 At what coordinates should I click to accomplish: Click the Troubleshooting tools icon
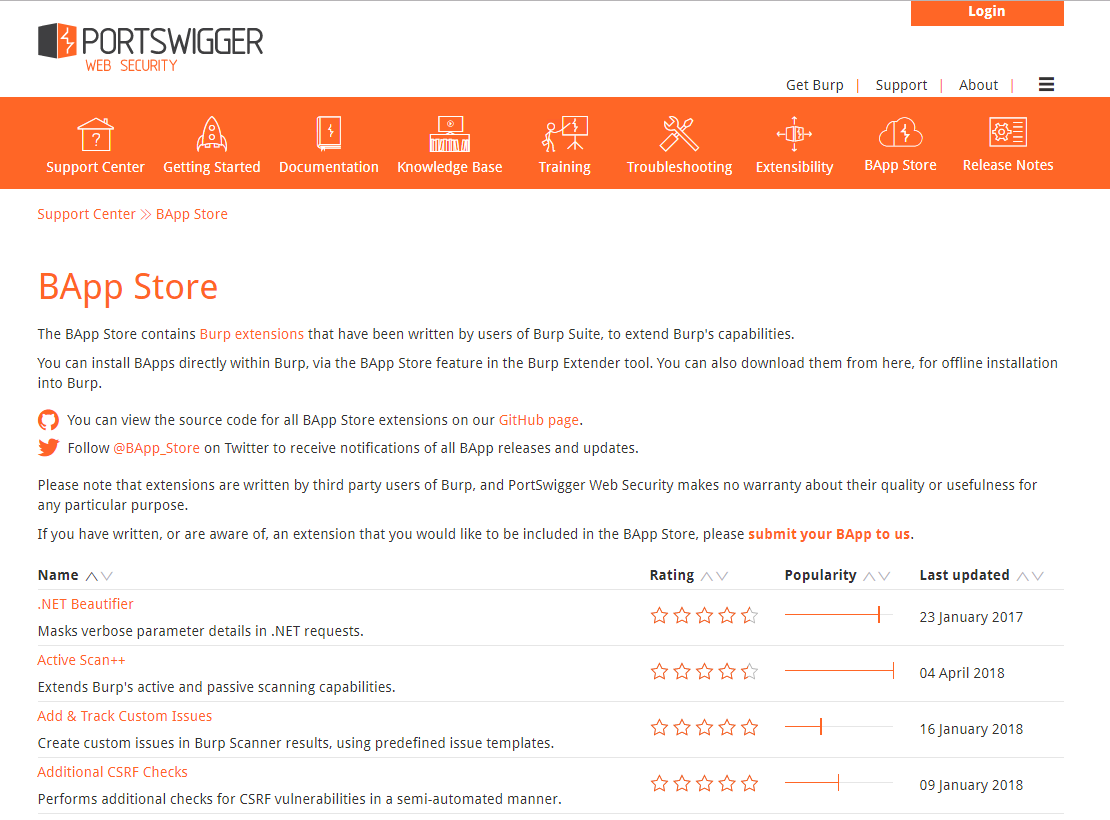pos(680,134)
